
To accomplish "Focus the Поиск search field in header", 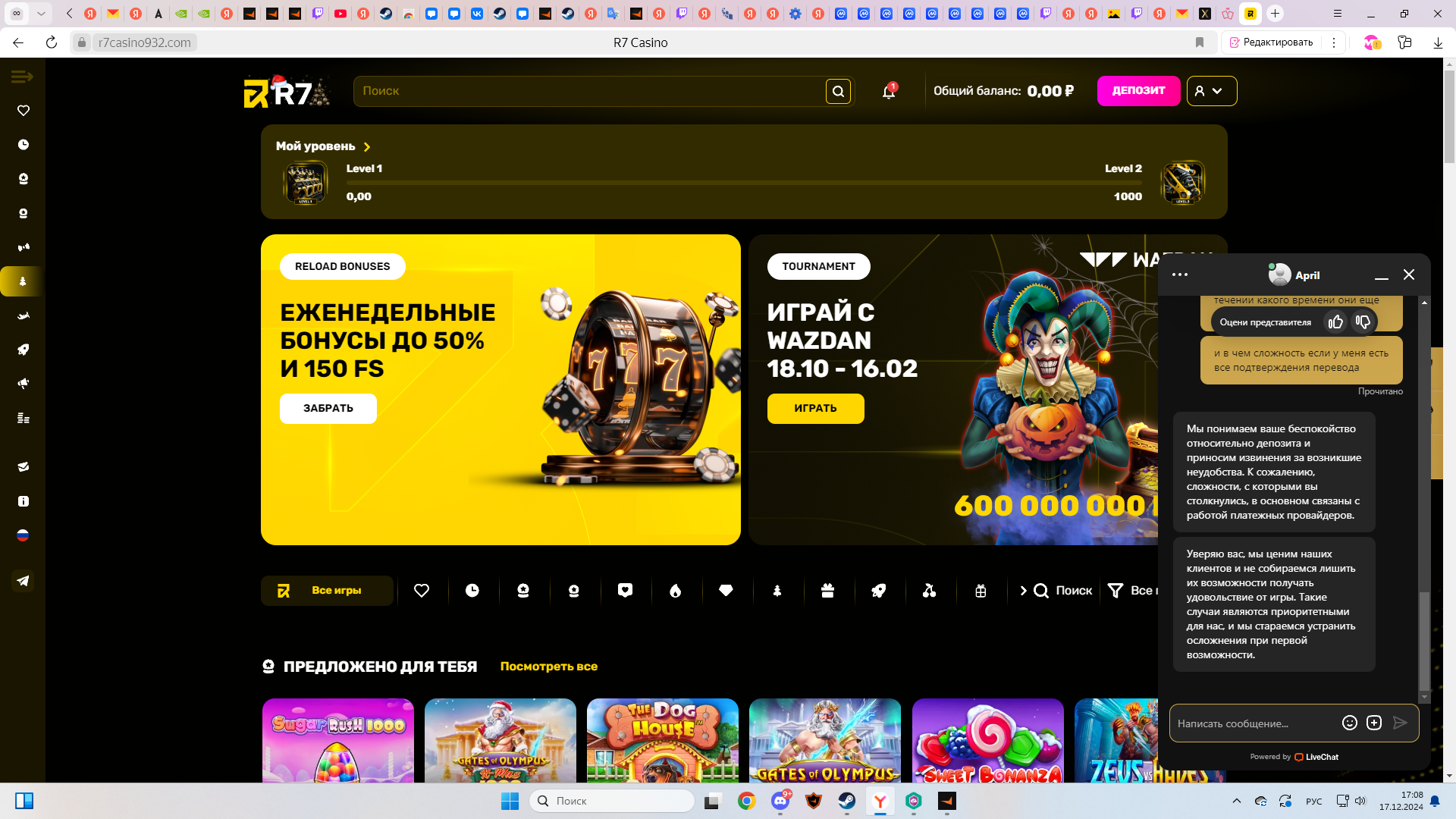I will (x=590, y=91).
